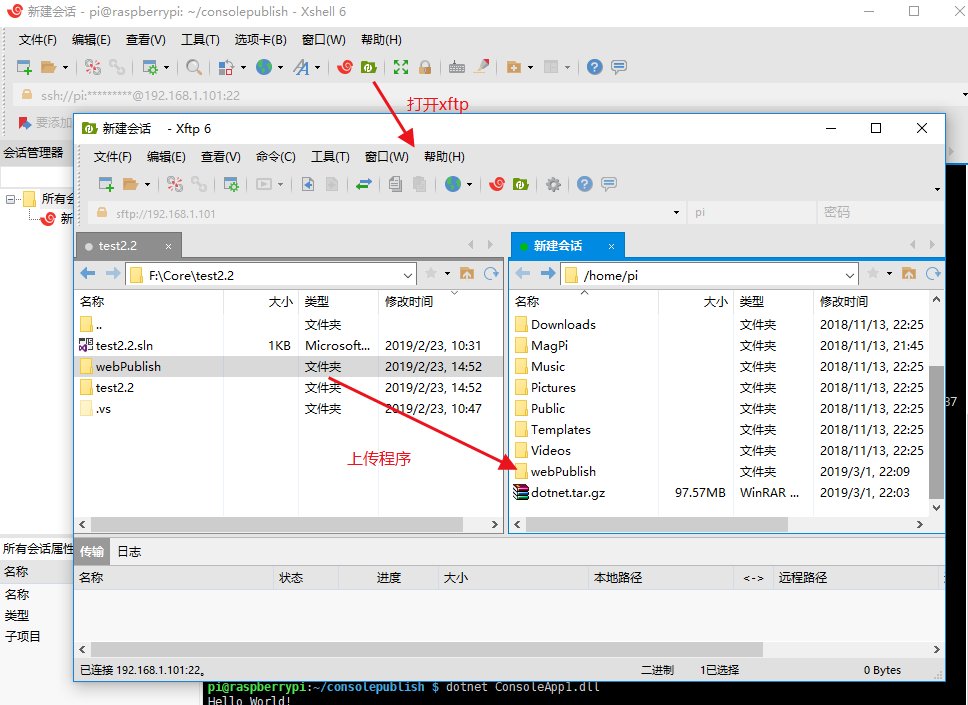968x705 pixels.
Task: Select the Downloads folder in remote pane
Action: 719,325
